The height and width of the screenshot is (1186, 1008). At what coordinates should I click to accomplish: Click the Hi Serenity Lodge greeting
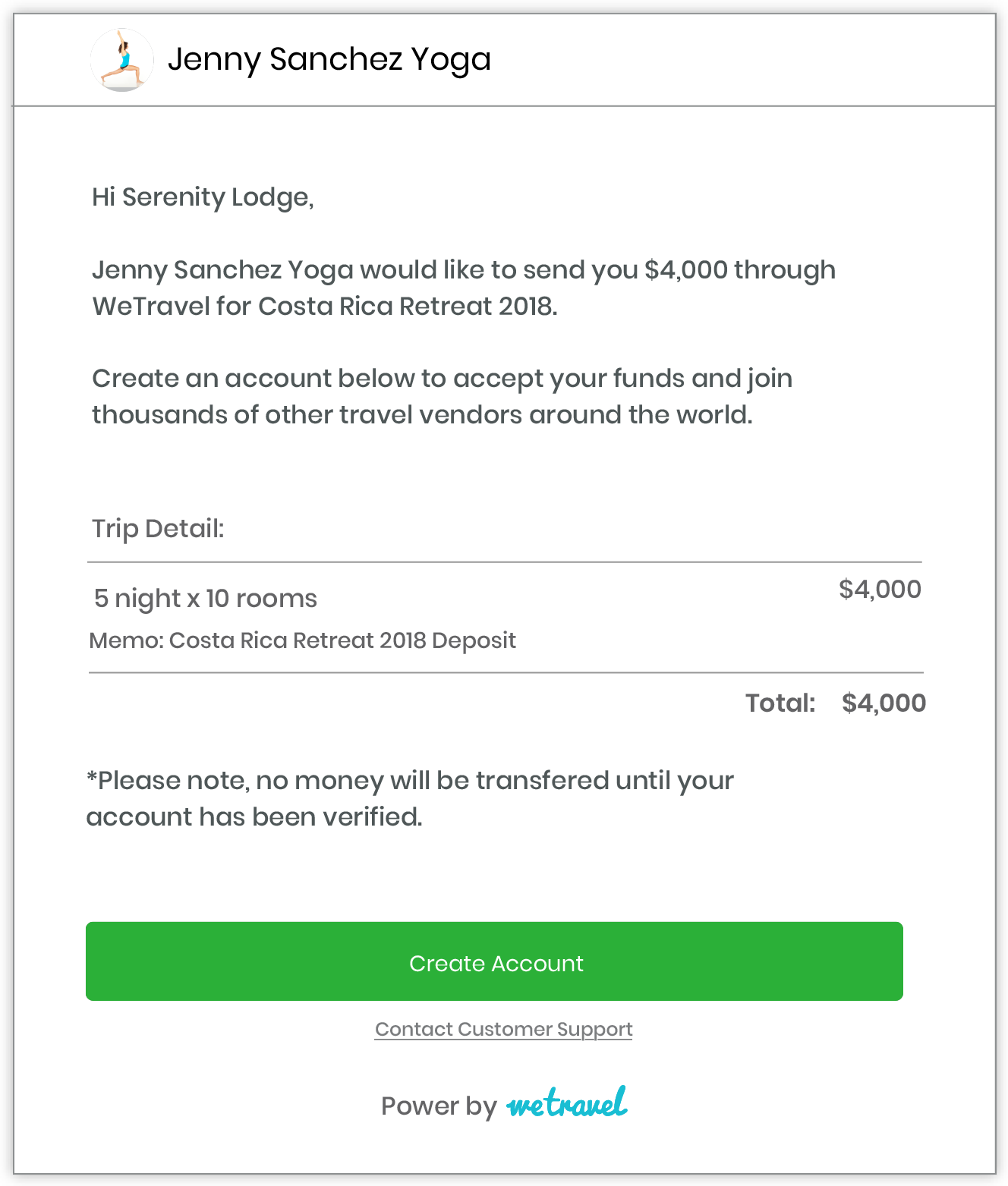(203, 197)
